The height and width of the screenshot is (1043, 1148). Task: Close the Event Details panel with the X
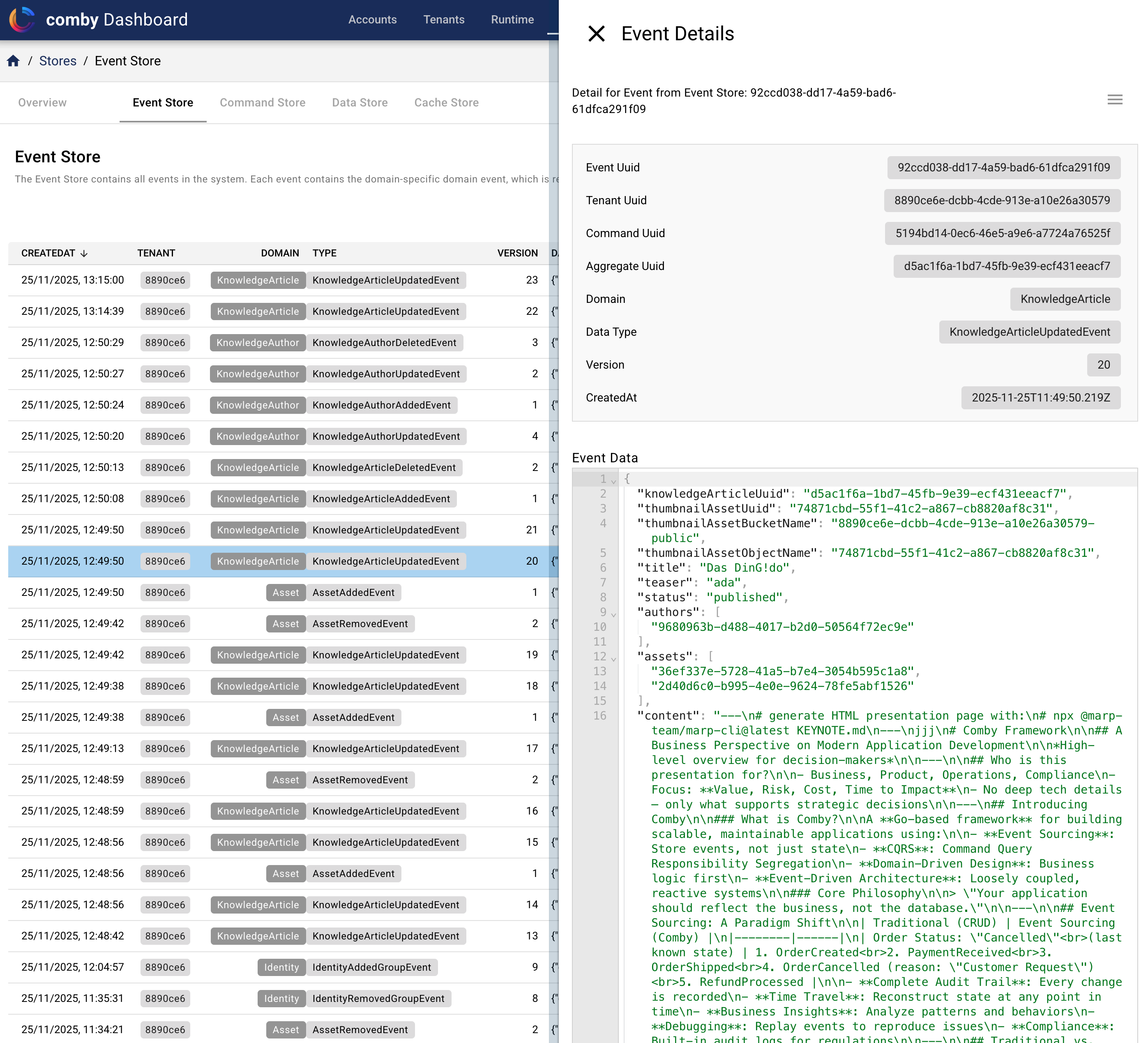point(597,34)
